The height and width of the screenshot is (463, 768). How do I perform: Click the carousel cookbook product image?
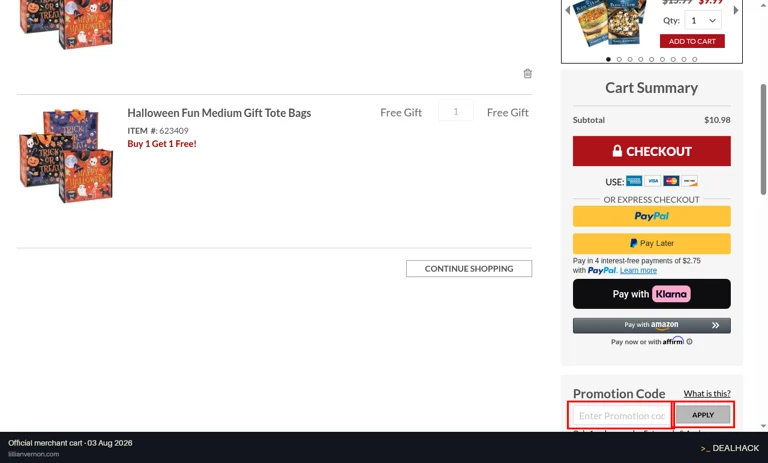pos(611,22)
